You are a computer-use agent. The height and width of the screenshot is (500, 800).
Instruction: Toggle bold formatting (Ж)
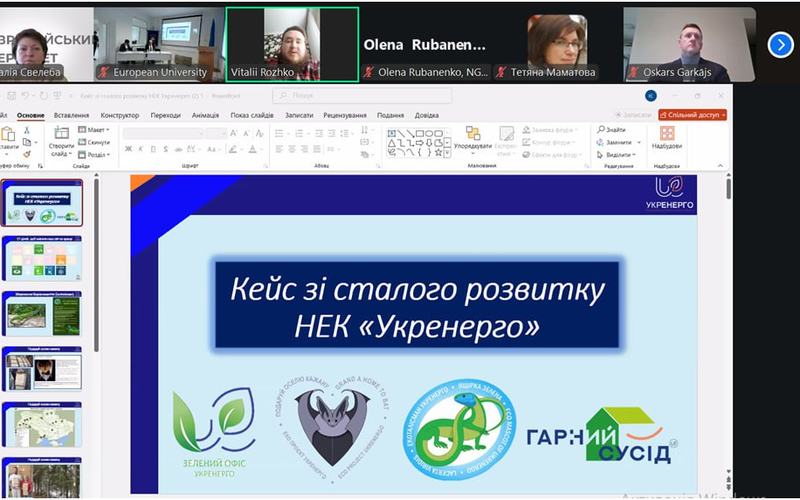[128, 149]
